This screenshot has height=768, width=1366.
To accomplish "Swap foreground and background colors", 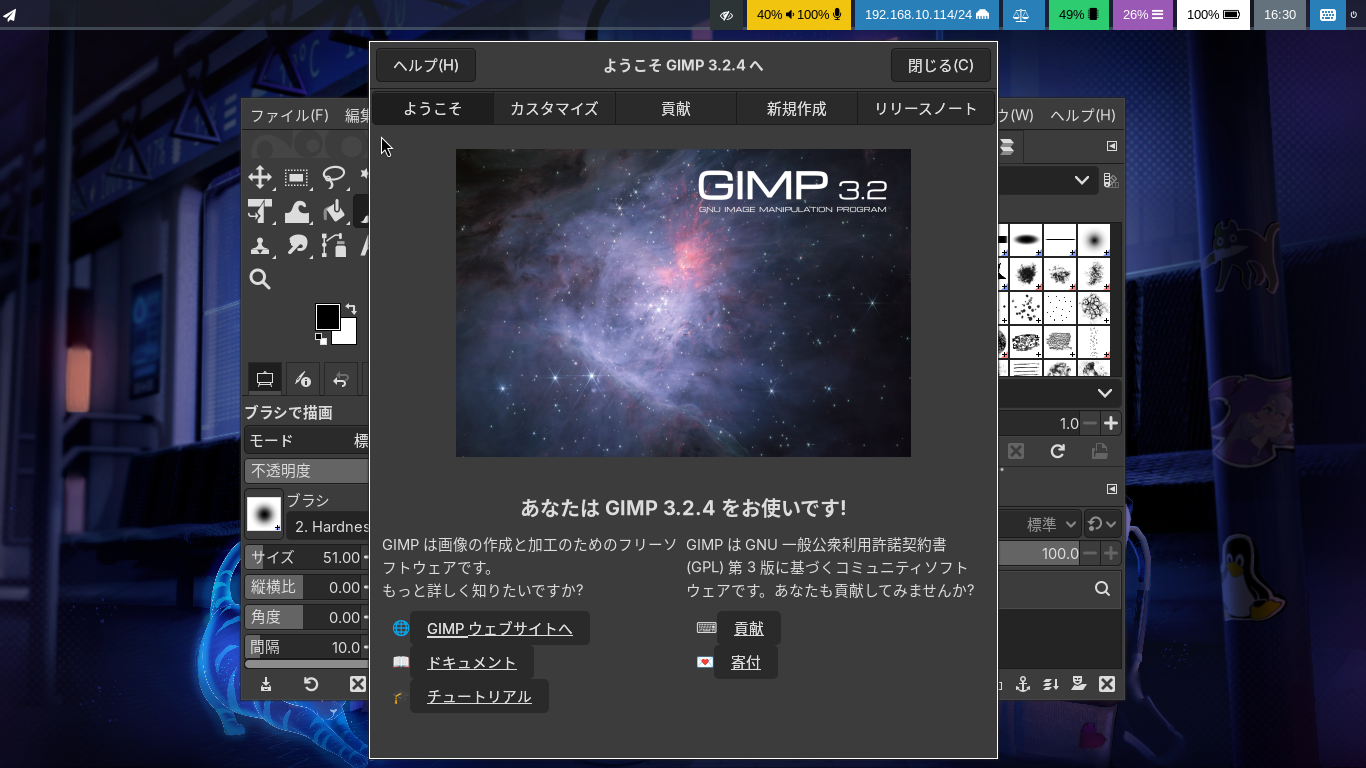I will click(351, 309).
